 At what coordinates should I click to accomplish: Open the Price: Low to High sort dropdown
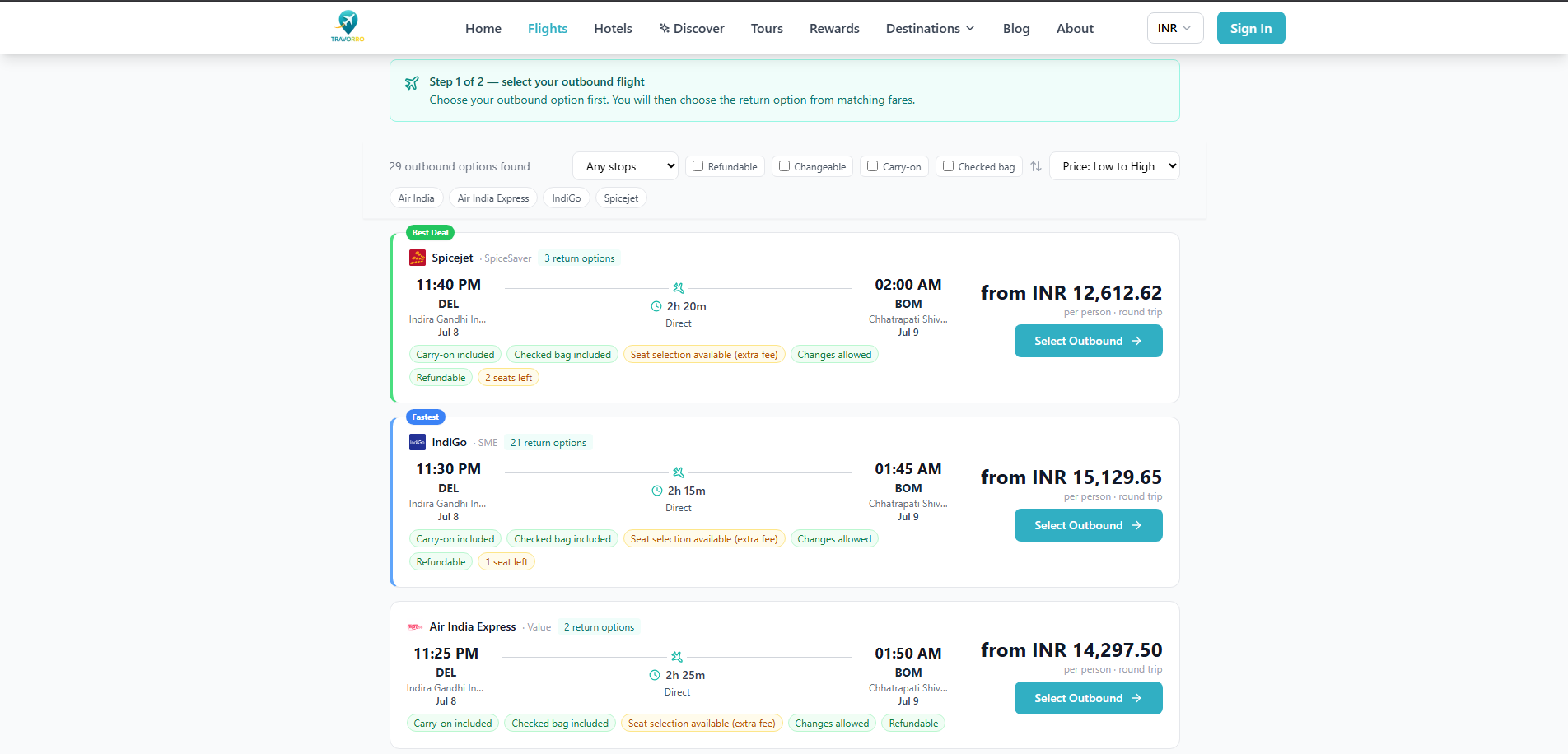(x=1114, y=166)
